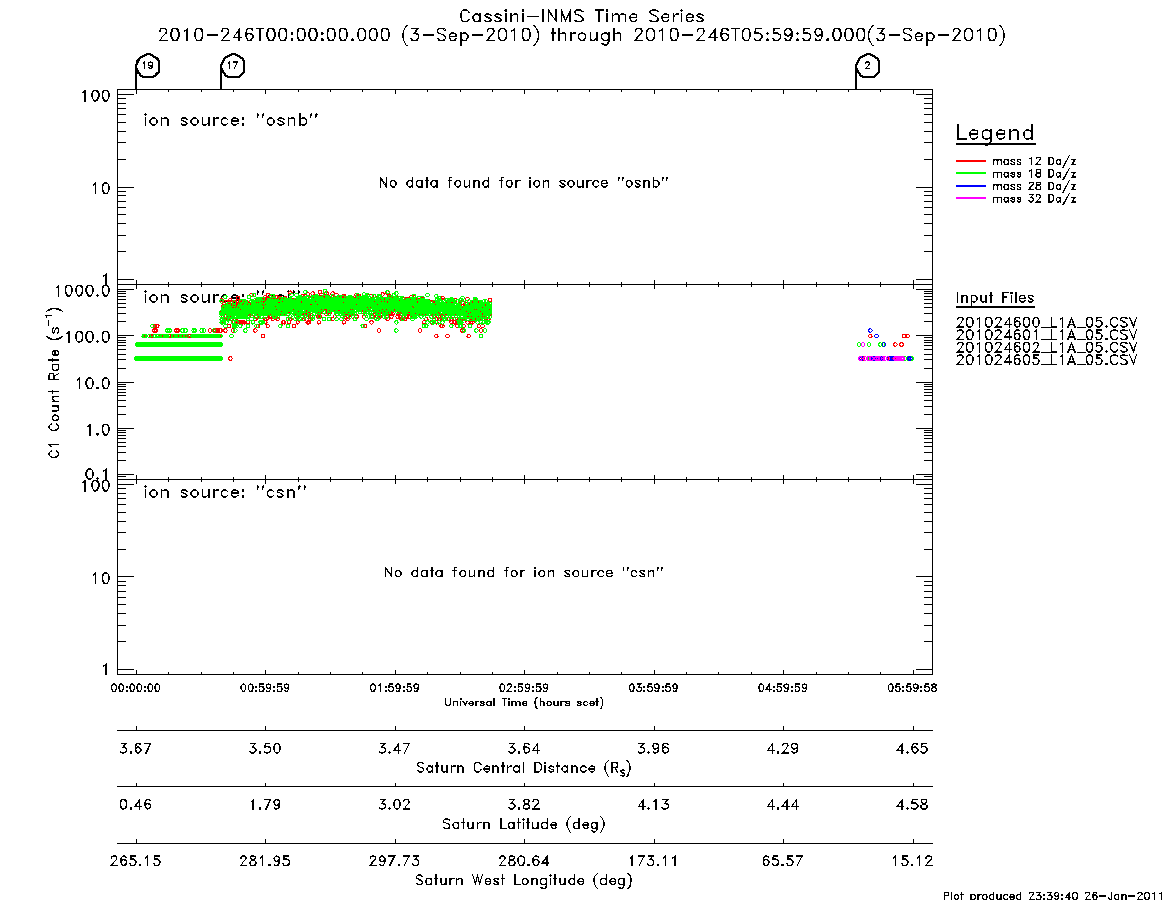The height and width of the screenshot is (900, 1165).
Task: Click the latitude value 3.02
Action: tap(395, 805)
